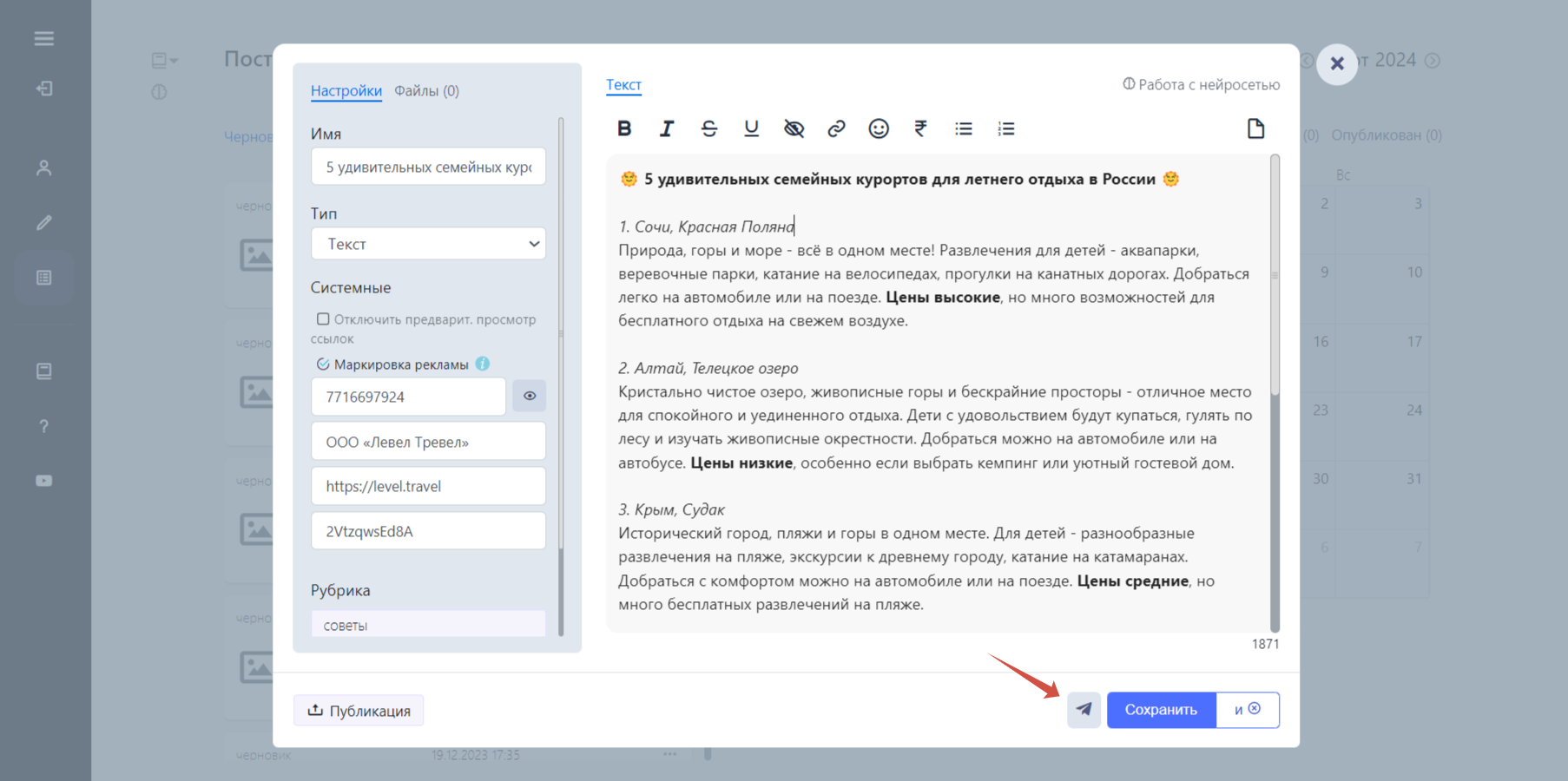Click the logout icon in sidebar
Image resolution: width=1568 pixels, height=781 pixels.
click(44, 89)
